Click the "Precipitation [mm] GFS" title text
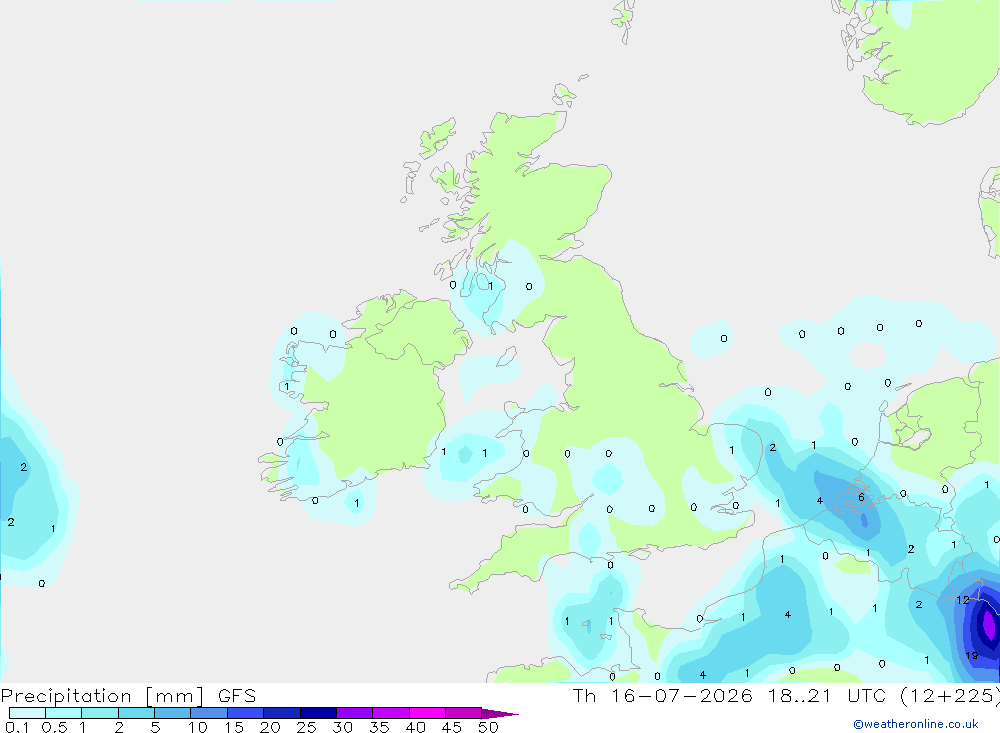1000x733 pixels. tap(129, 696)
